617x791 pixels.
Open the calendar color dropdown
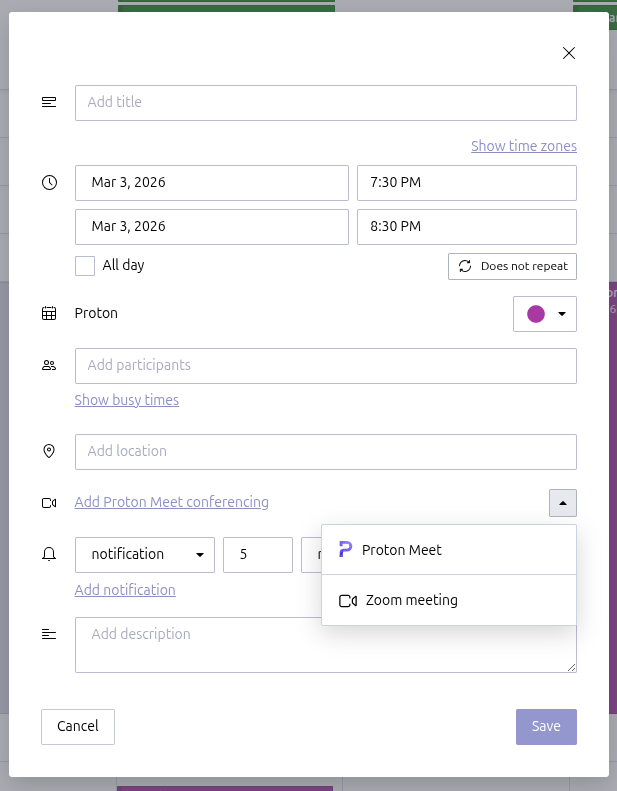pyautogui.click(x=545, y=314)
